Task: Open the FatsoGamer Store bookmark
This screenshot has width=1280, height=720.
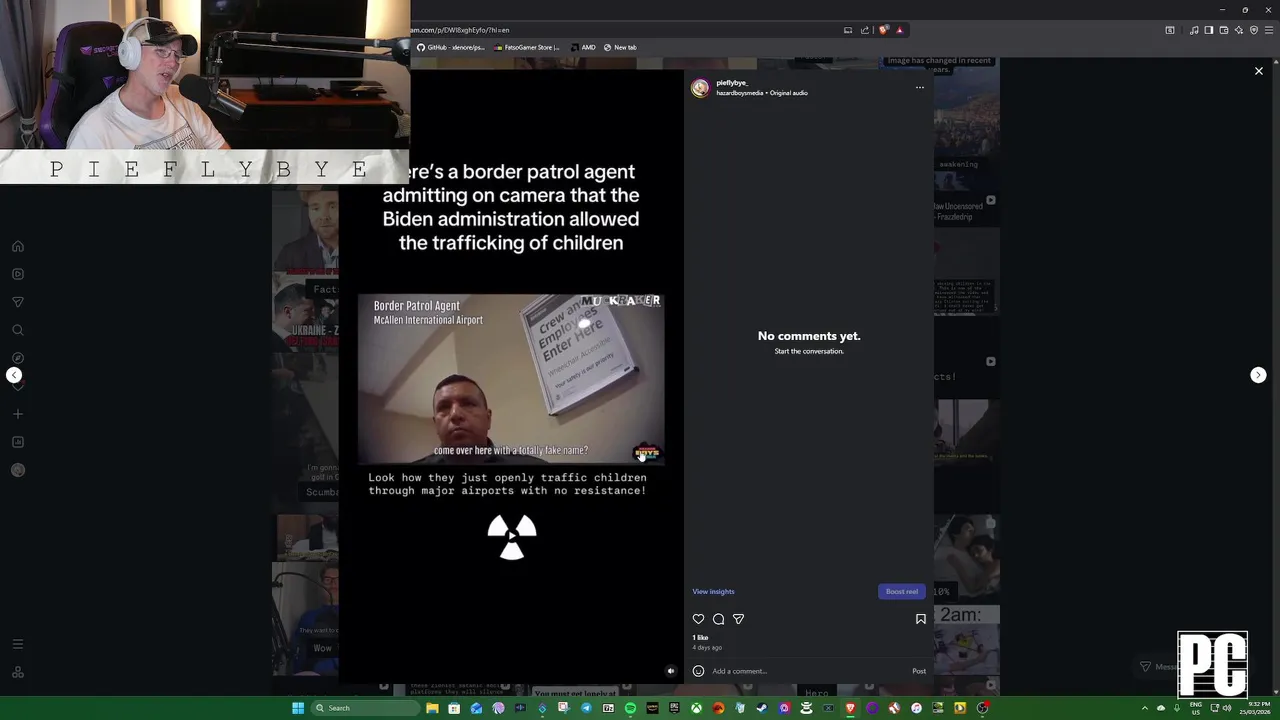Action: pyautogui.click(x=527, y=47)
